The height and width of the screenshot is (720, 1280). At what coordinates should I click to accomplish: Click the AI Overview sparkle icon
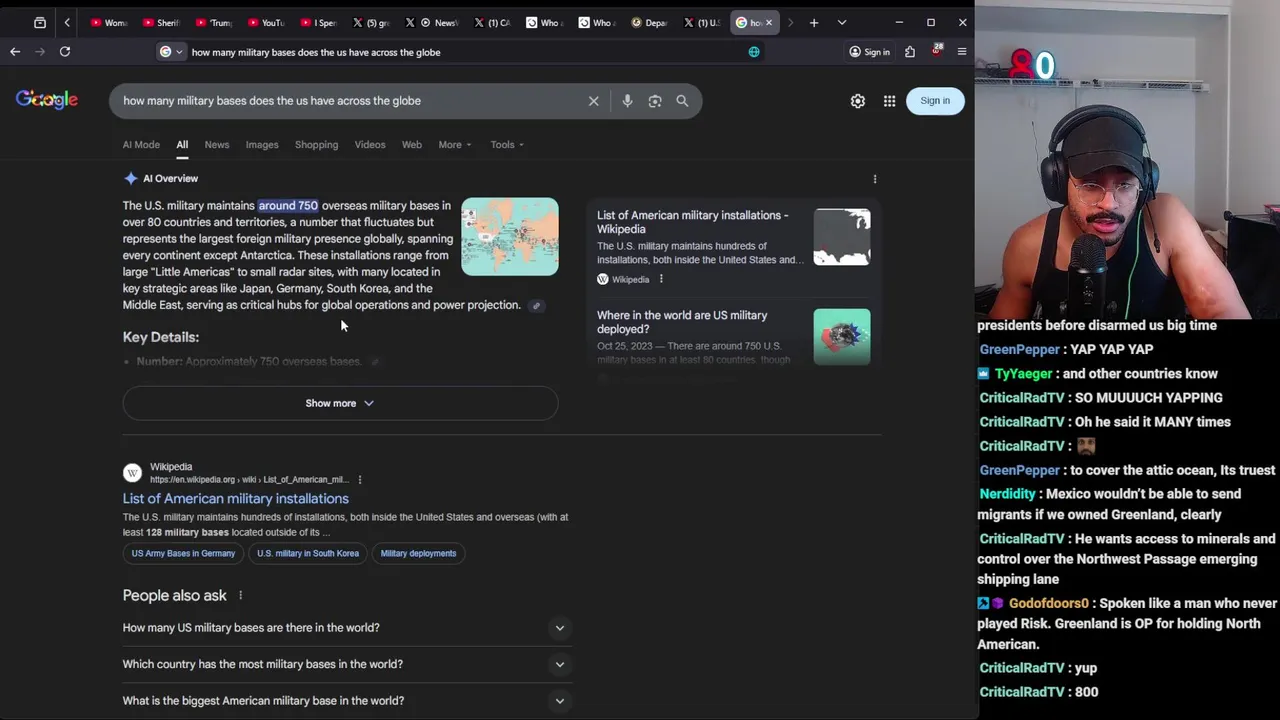(130, 179)
